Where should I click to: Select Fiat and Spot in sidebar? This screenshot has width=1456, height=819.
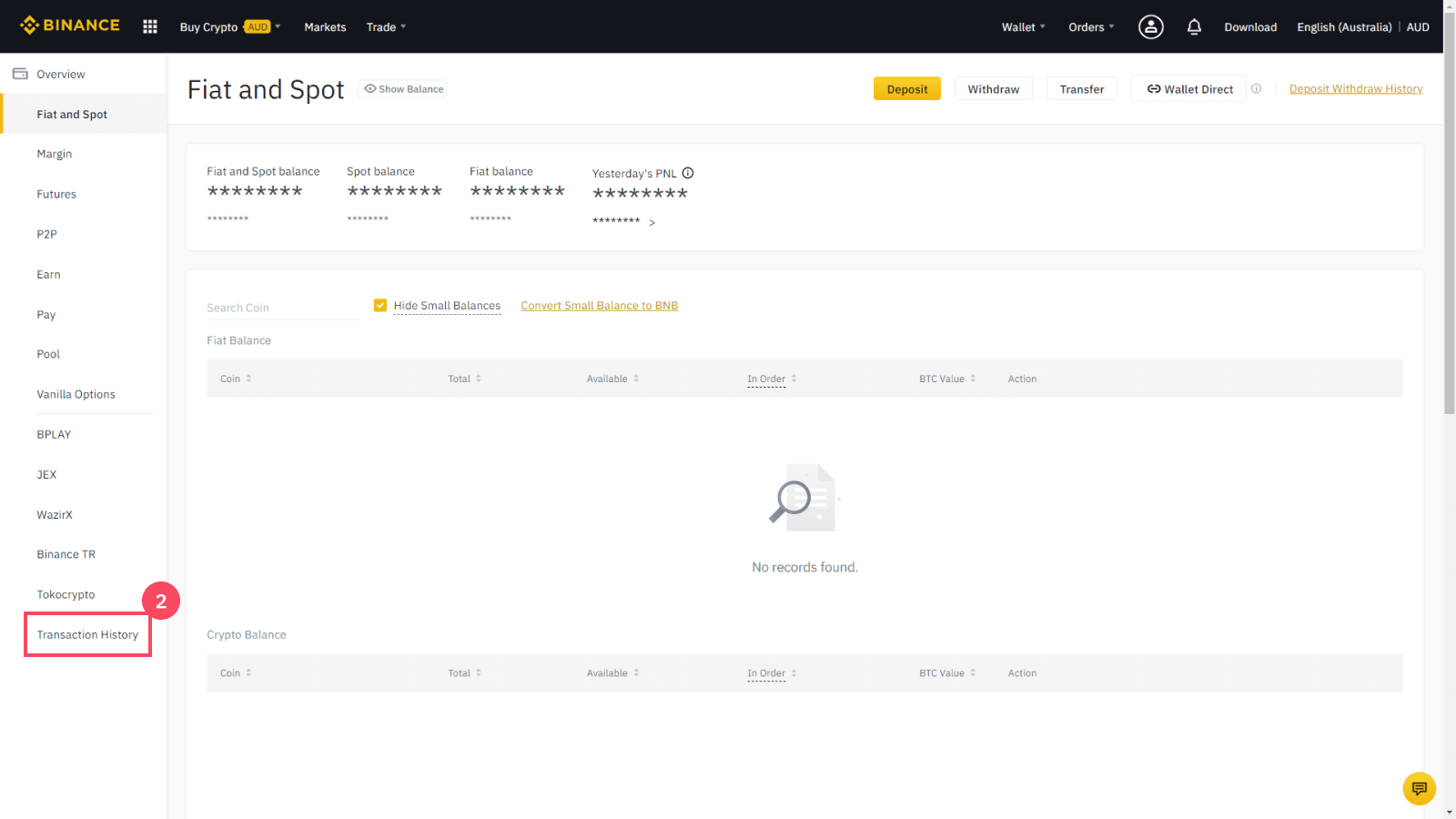pyautogui.click(x=84, y=114)
